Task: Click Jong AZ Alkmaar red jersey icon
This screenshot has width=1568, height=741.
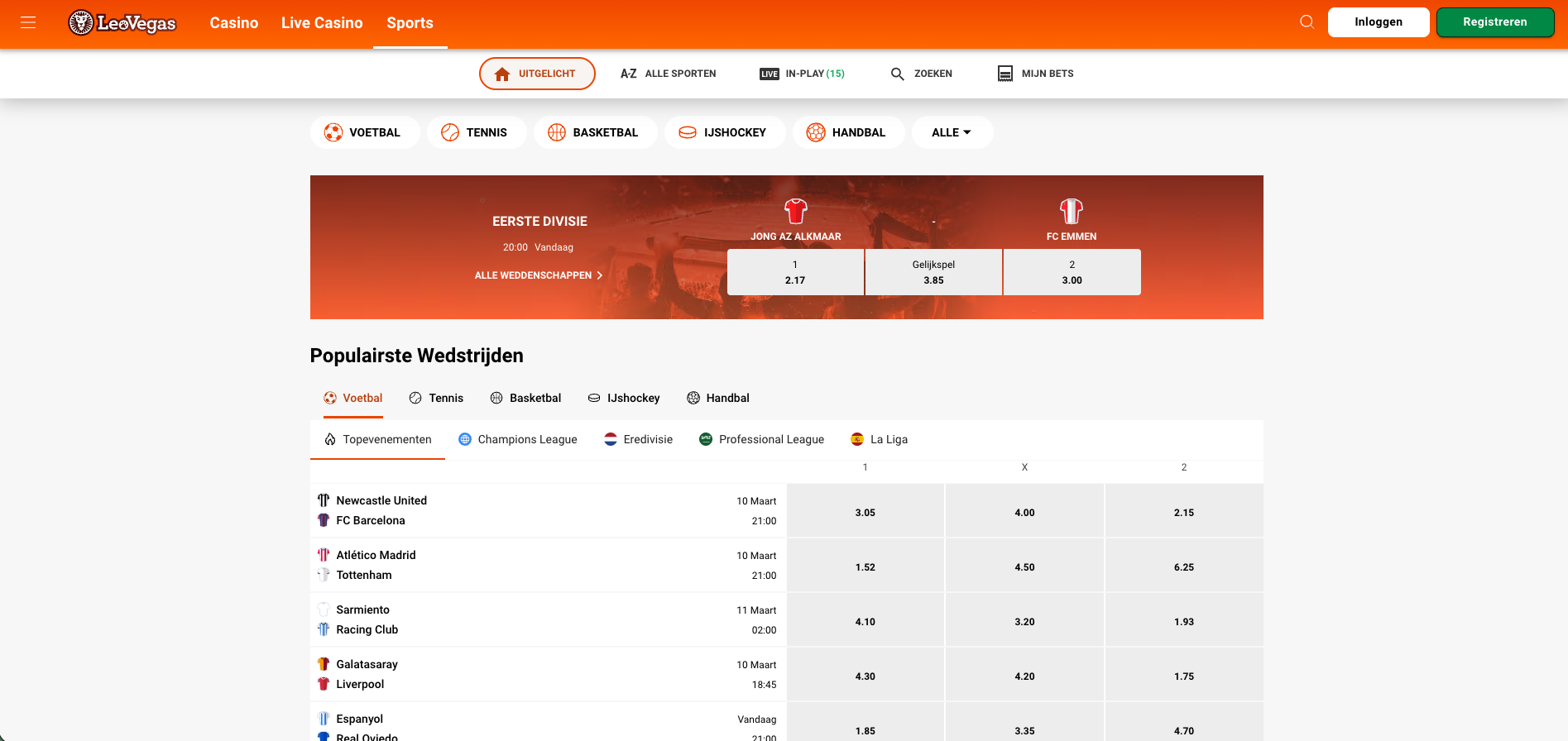Action: point(796,211)
